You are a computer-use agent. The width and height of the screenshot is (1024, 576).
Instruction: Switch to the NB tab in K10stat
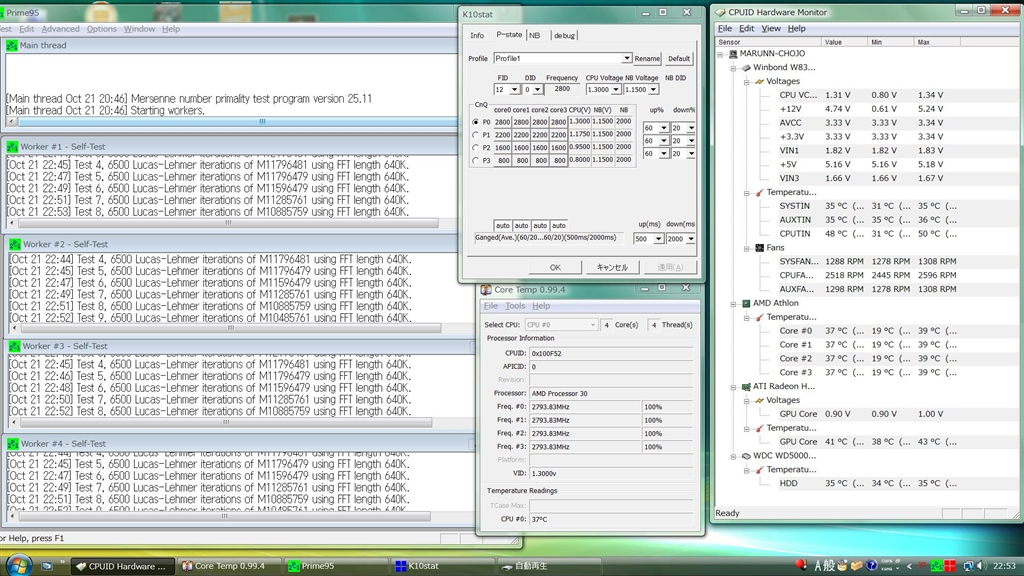point(535,36)
